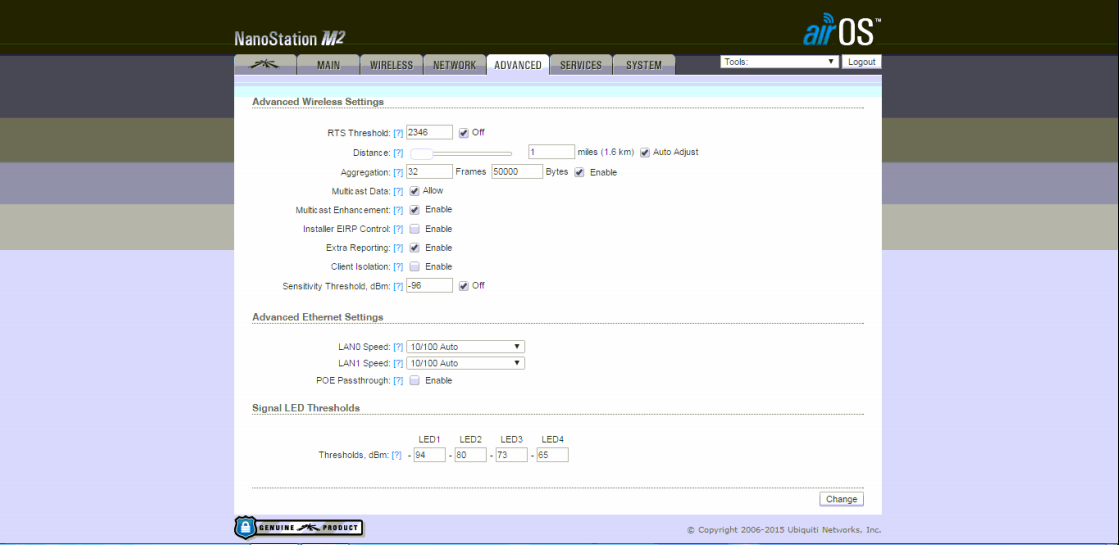The image size is (1119, 545).
Task: Click the Sensitivity Threshold dBm field
Action: coord(430,285)
